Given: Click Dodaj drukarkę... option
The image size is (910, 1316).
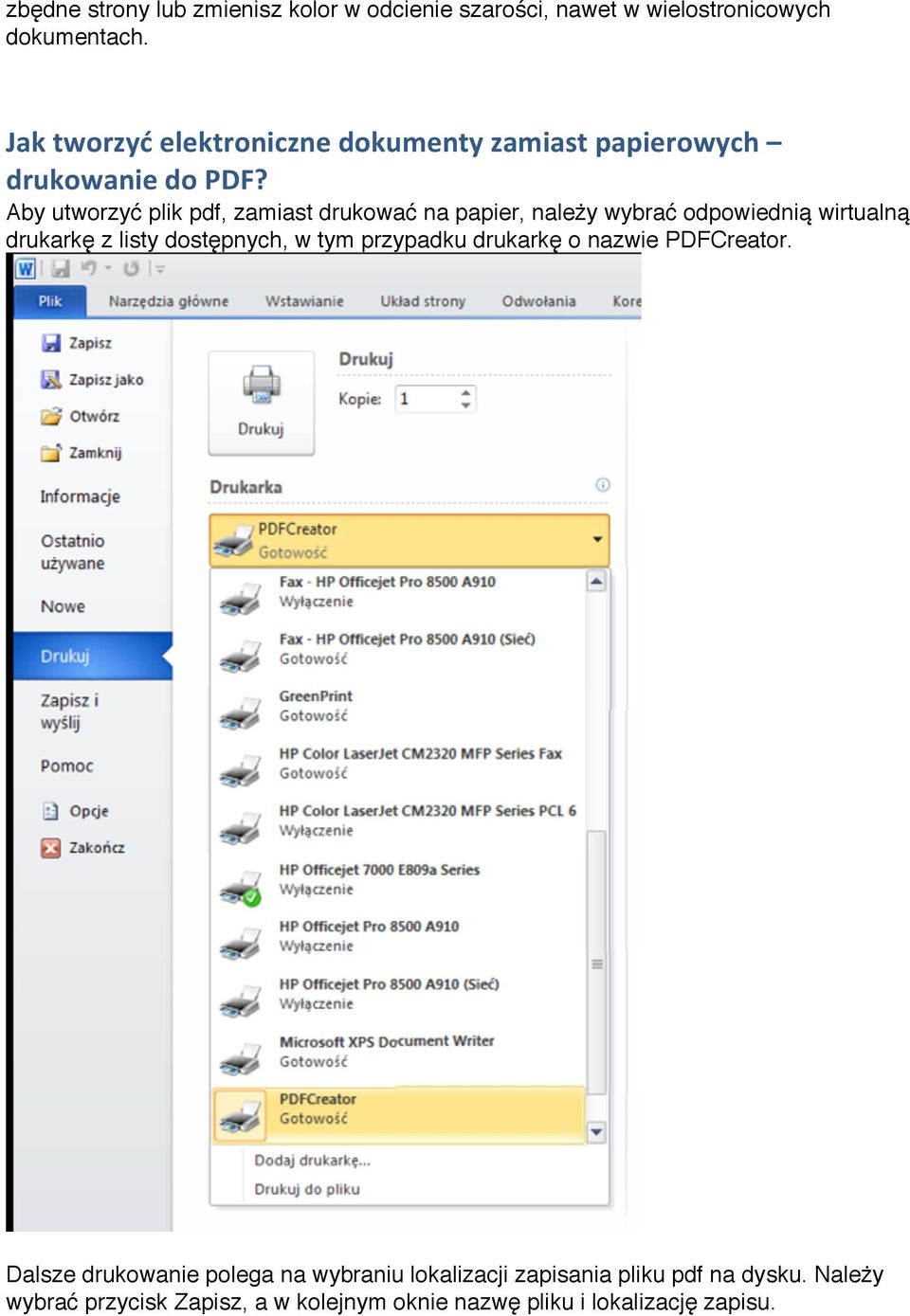Looking at the screenshot, I should coord(312,1160).
